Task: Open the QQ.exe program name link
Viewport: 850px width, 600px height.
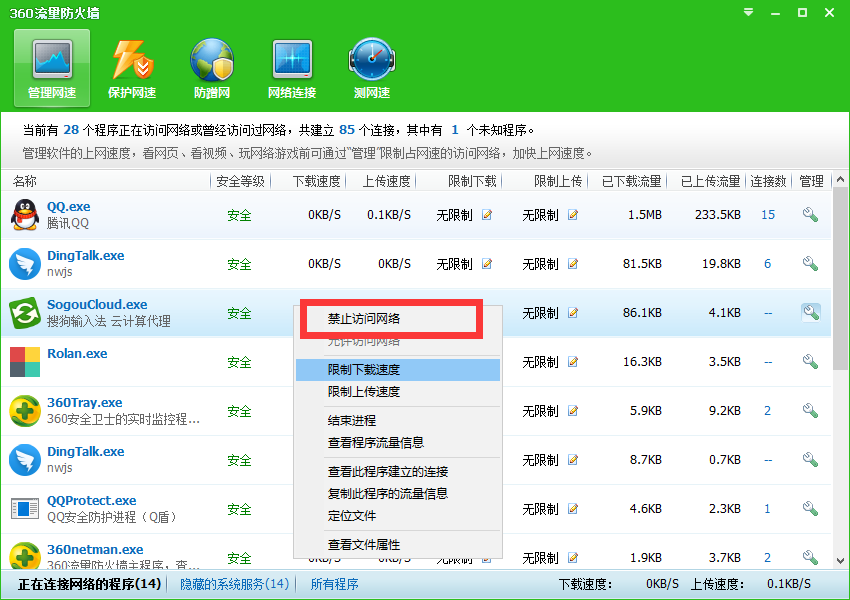Action: tap(68, 207)
